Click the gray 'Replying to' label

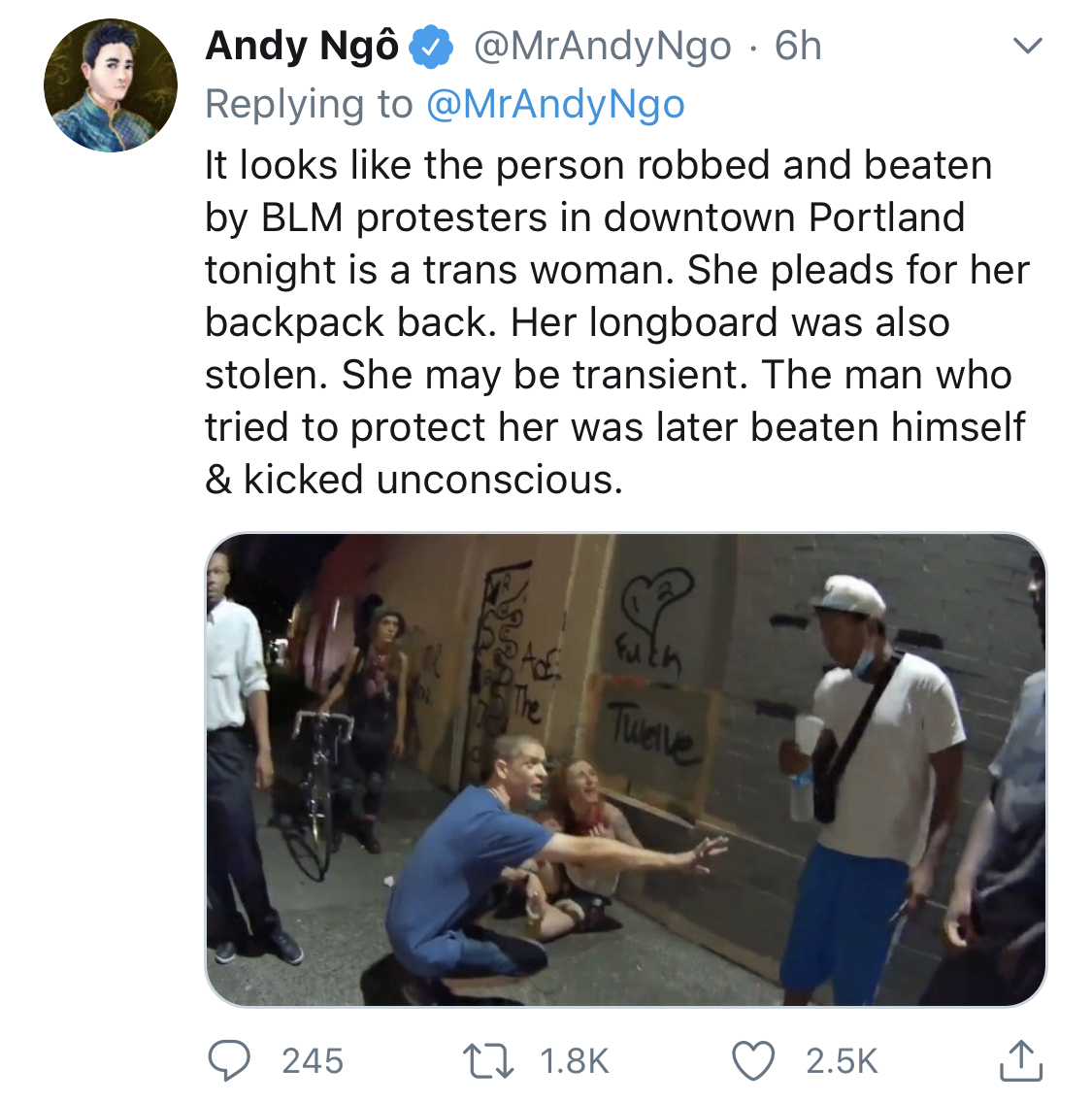pos(309,104)
